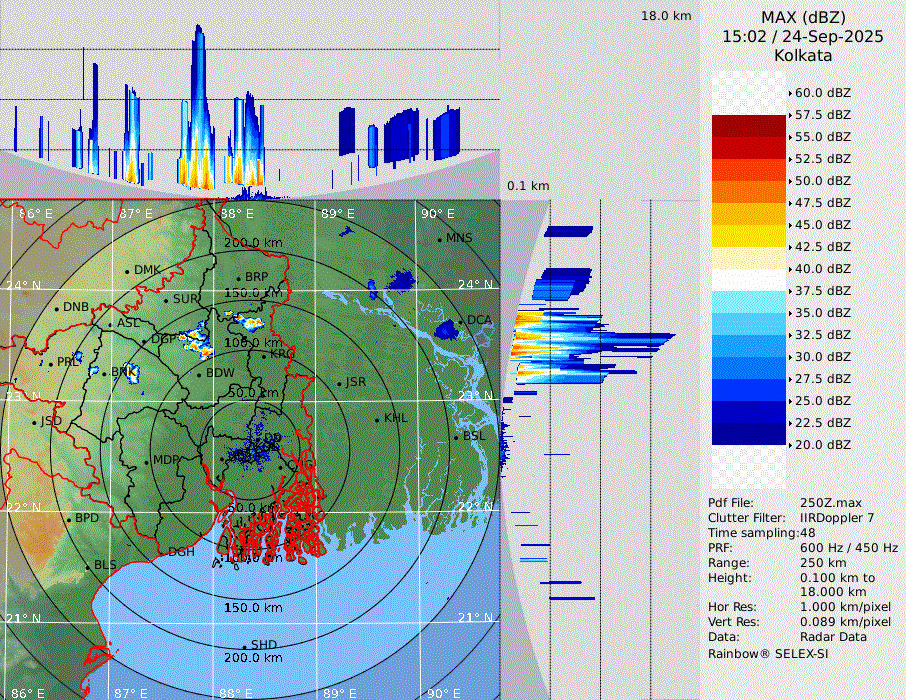
Task: Click the KHL station marker
Action: 378,418
